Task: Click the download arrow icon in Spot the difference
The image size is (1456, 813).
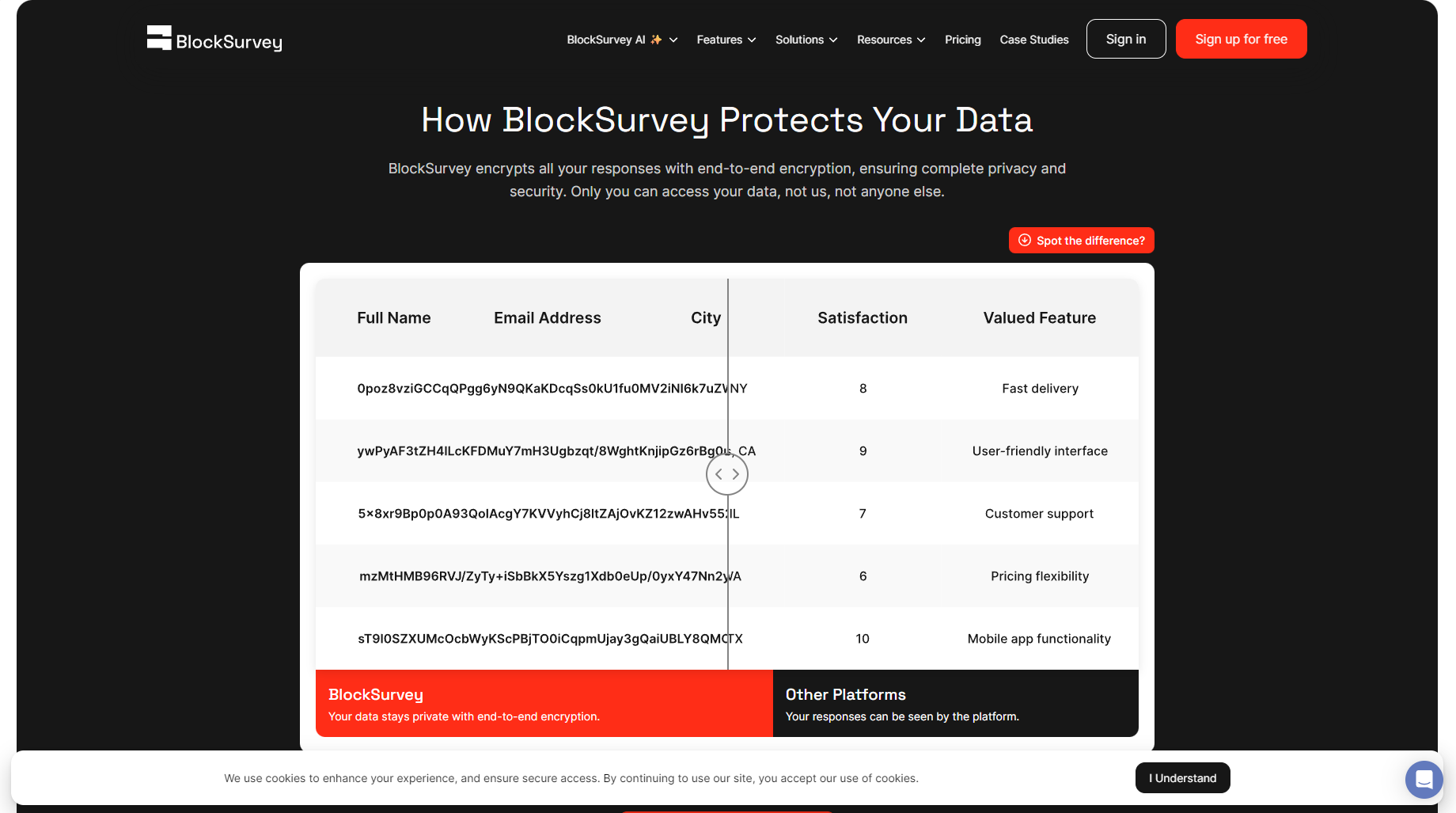Action: [1025, 241]
